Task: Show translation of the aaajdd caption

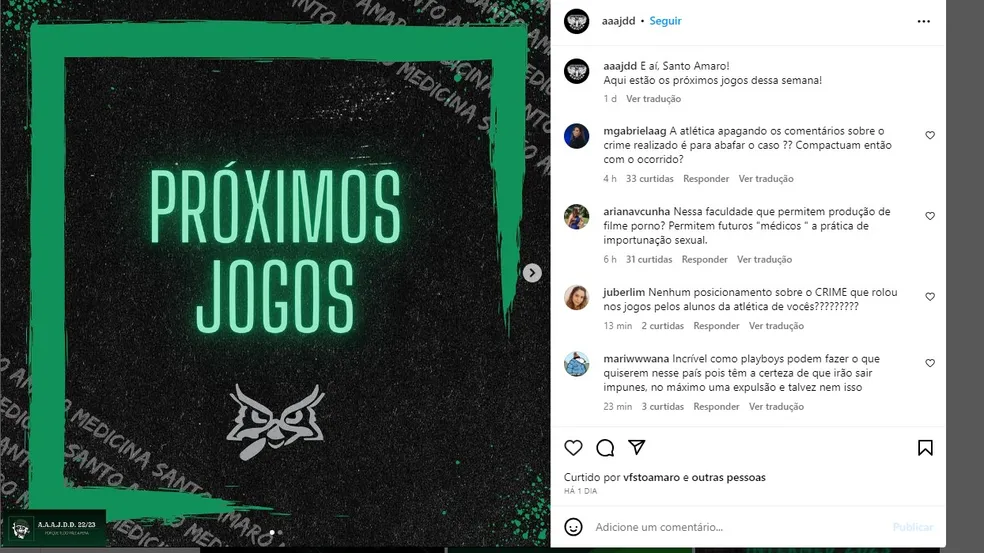Action: point(653,99)
